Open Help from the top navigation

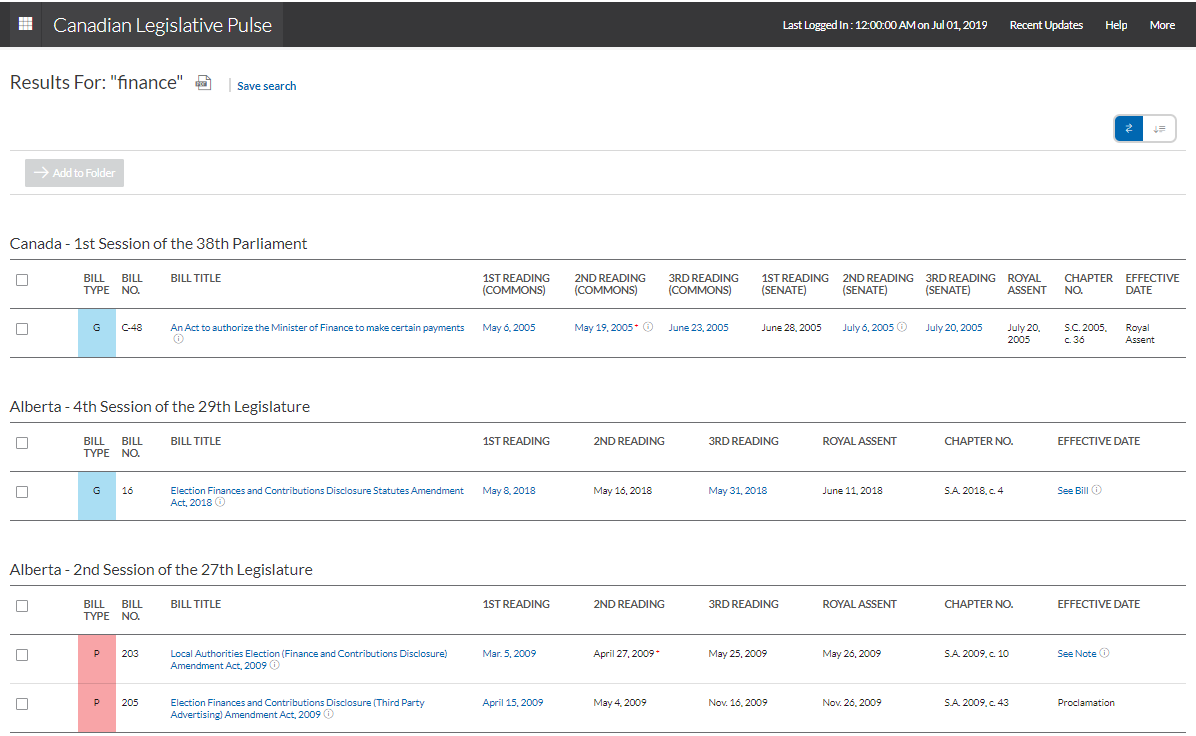1116,25
